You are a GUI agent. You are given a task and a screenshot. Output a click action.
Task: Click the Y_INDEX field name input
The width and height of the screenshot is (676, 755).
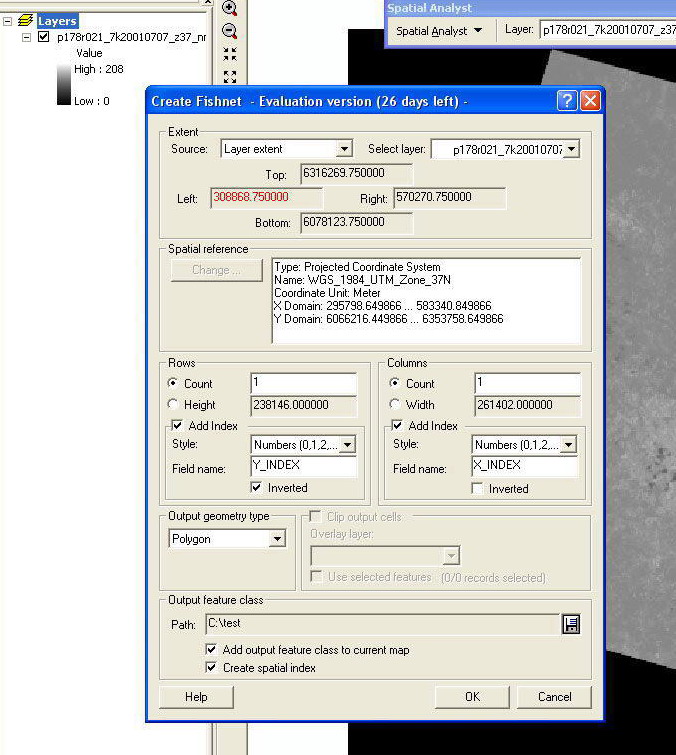pyautogui.click(x=304, y=466)
